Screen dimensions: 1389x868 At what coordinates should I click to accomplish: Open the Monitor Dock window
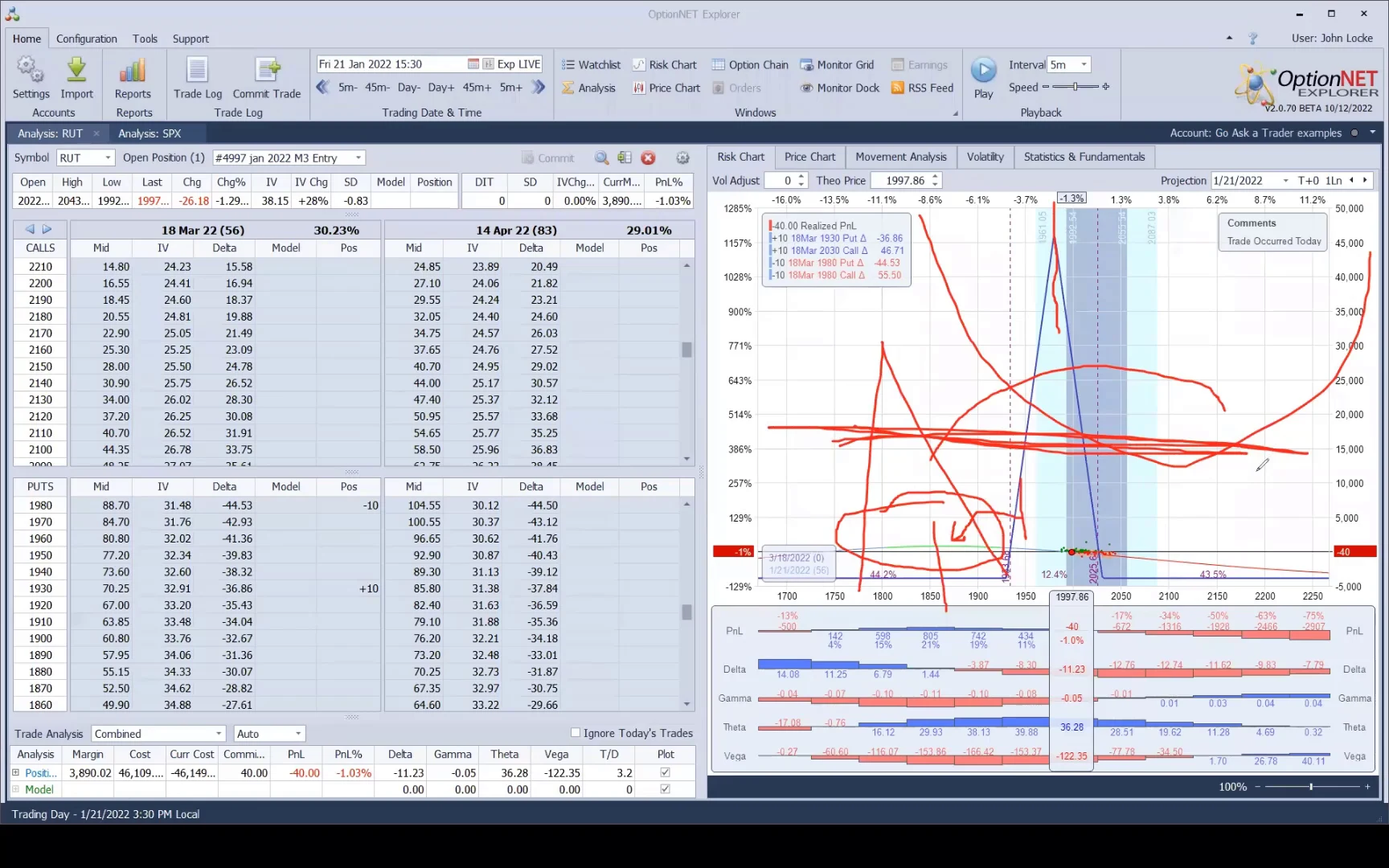(840, 88)
